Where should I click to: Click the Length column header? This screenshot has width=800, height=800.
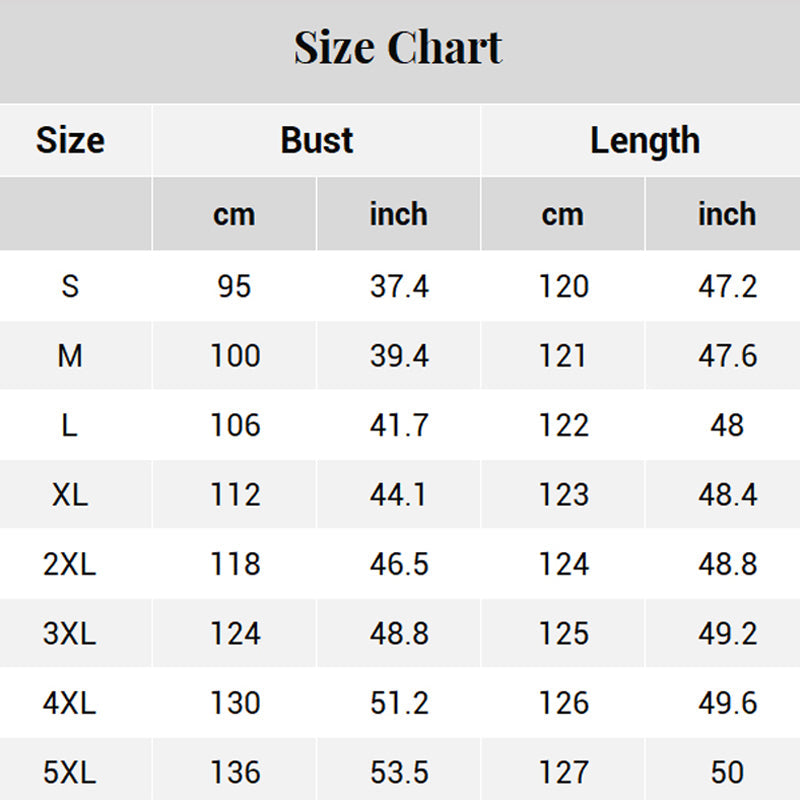pyautogui.click(x=644, y=140)
